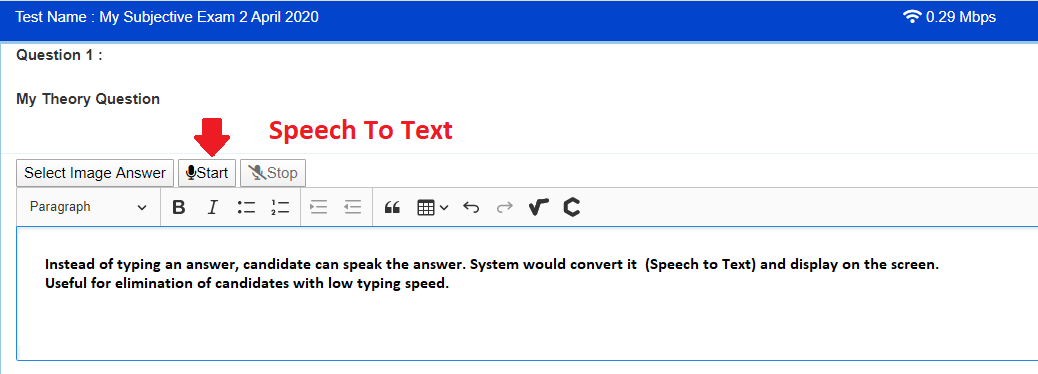The height and width of the screenshot is (374, 1038).
Task: Insert a math formula with the square root icon
Action: coord(539,208)
